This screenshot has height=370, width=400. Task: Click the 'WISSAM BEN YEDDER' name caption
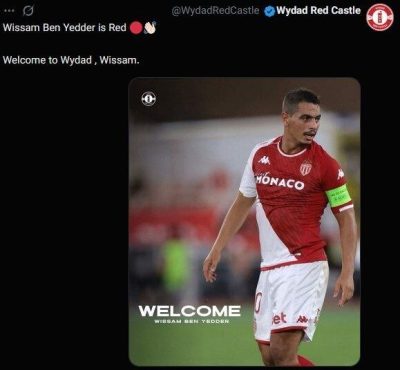[x=192, y=321]
